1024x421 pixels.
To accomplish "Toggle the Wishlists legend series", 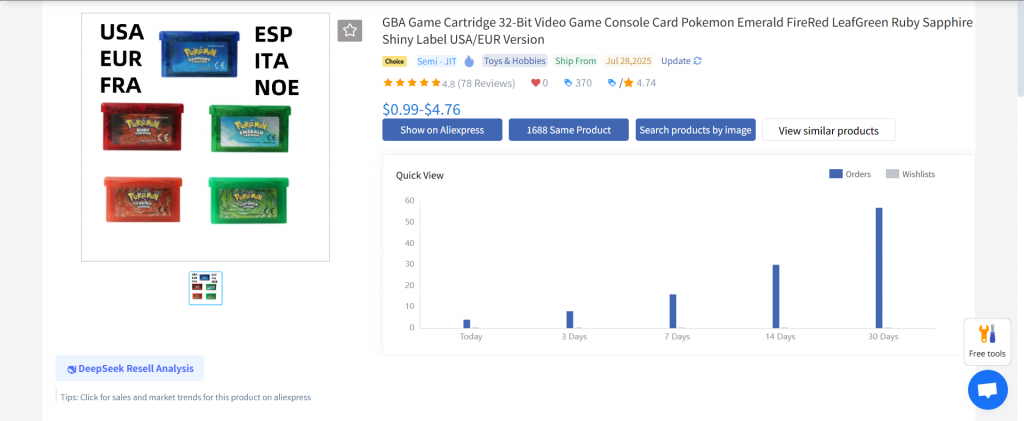I will [x=910, y=174].
